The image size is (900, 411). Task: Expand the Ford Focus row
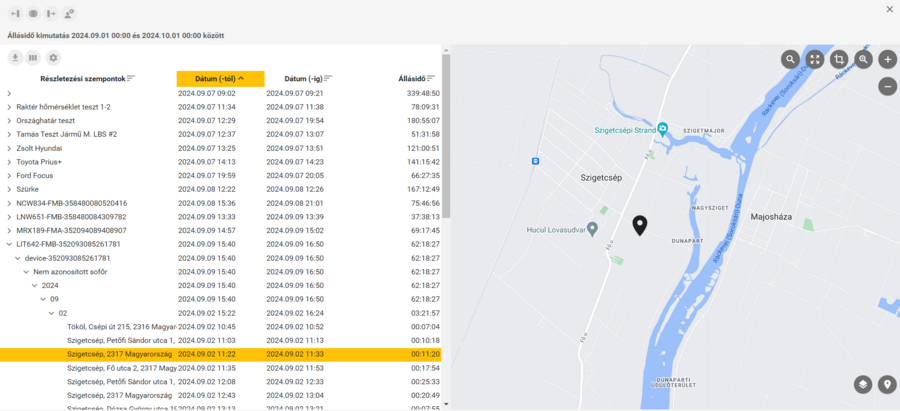(9, 176)
